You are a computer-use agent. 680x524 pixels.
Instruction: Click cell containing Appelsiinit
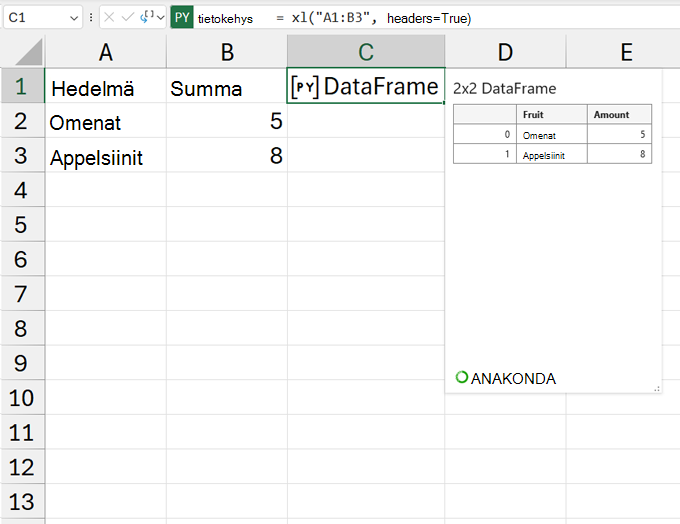pos(106,156)
